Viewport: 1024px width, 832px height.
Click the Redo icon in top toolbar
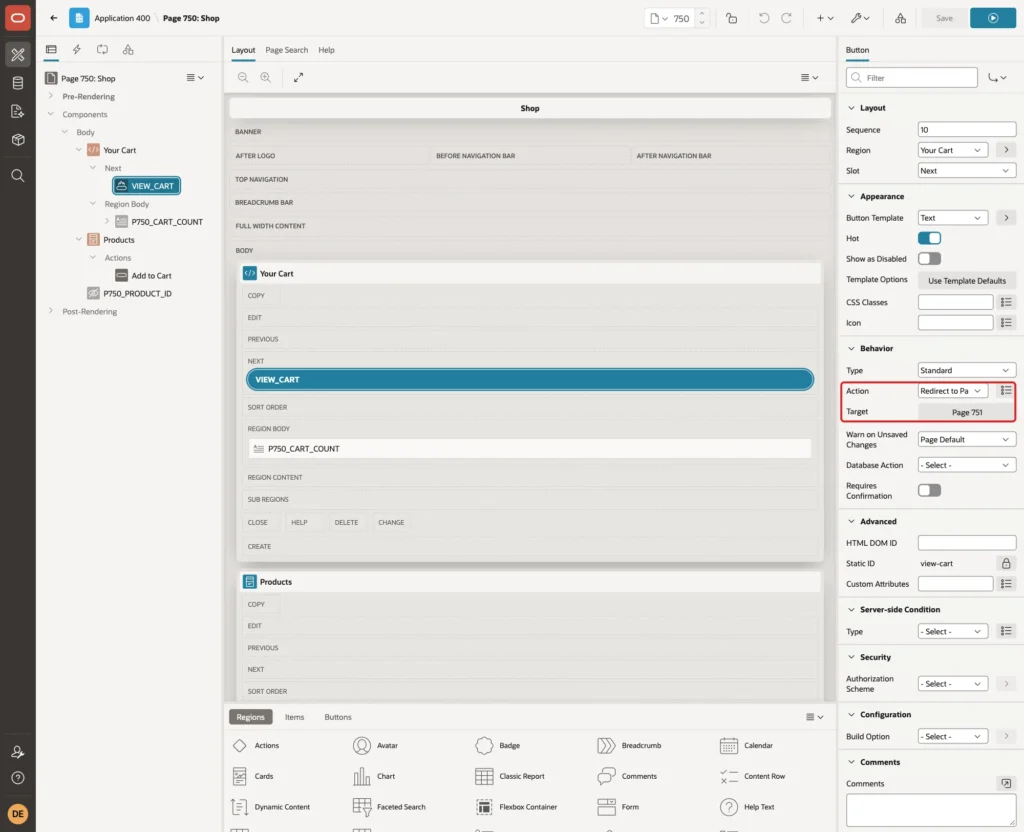(x=786, y=18)
